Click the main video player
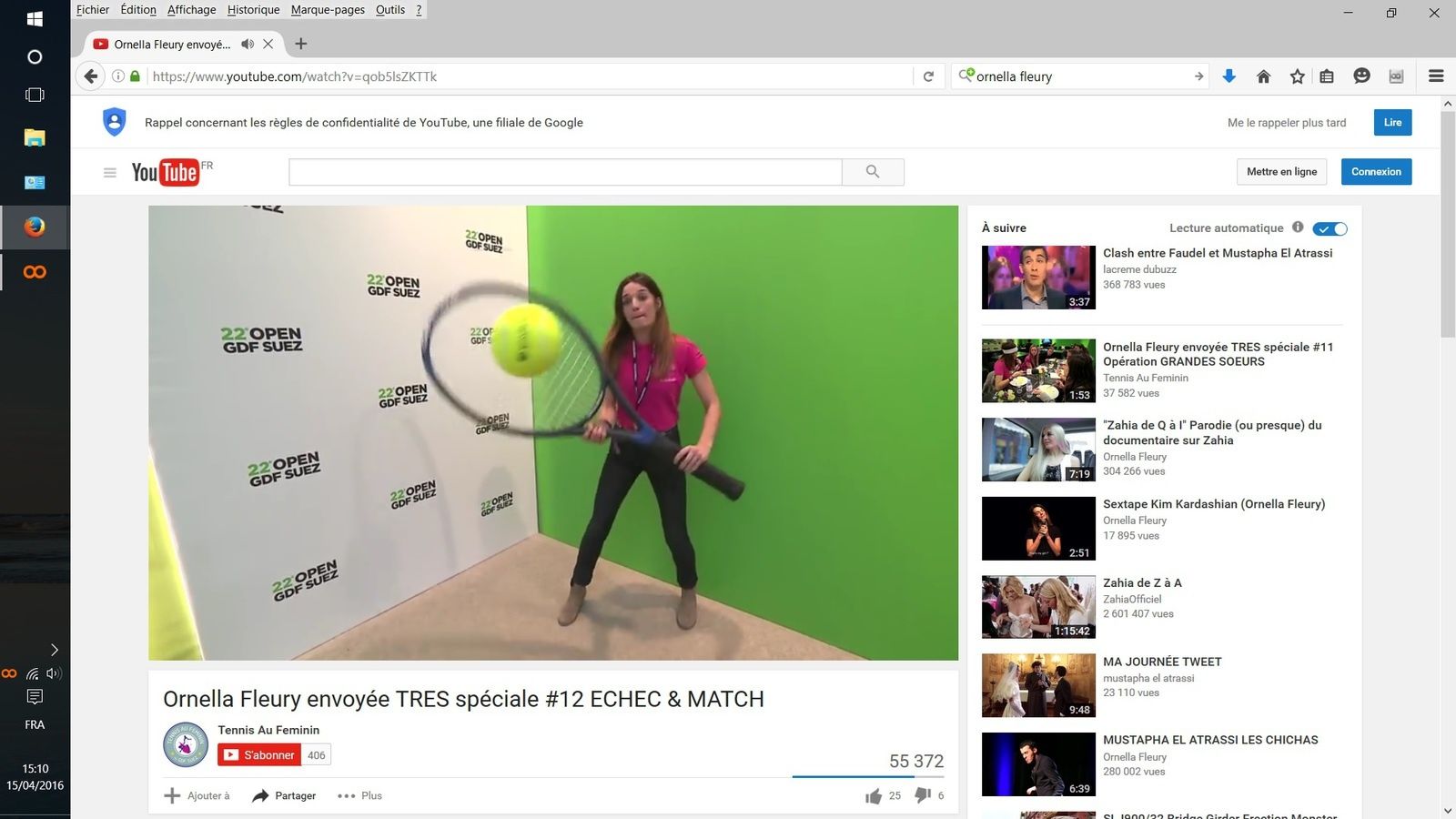The width and height of the screenshot is (1456, 819). pos(553,433)
